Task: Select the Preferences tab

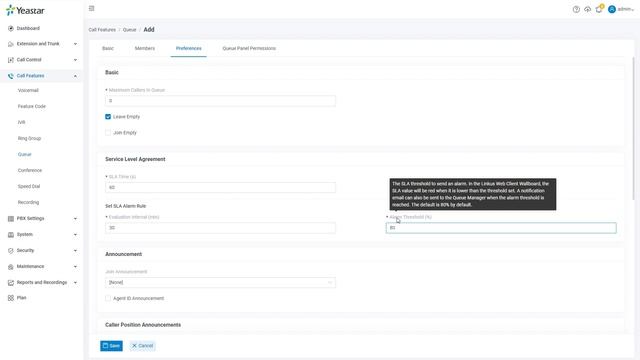Action: pyautogui.click(x=189, y=48)
